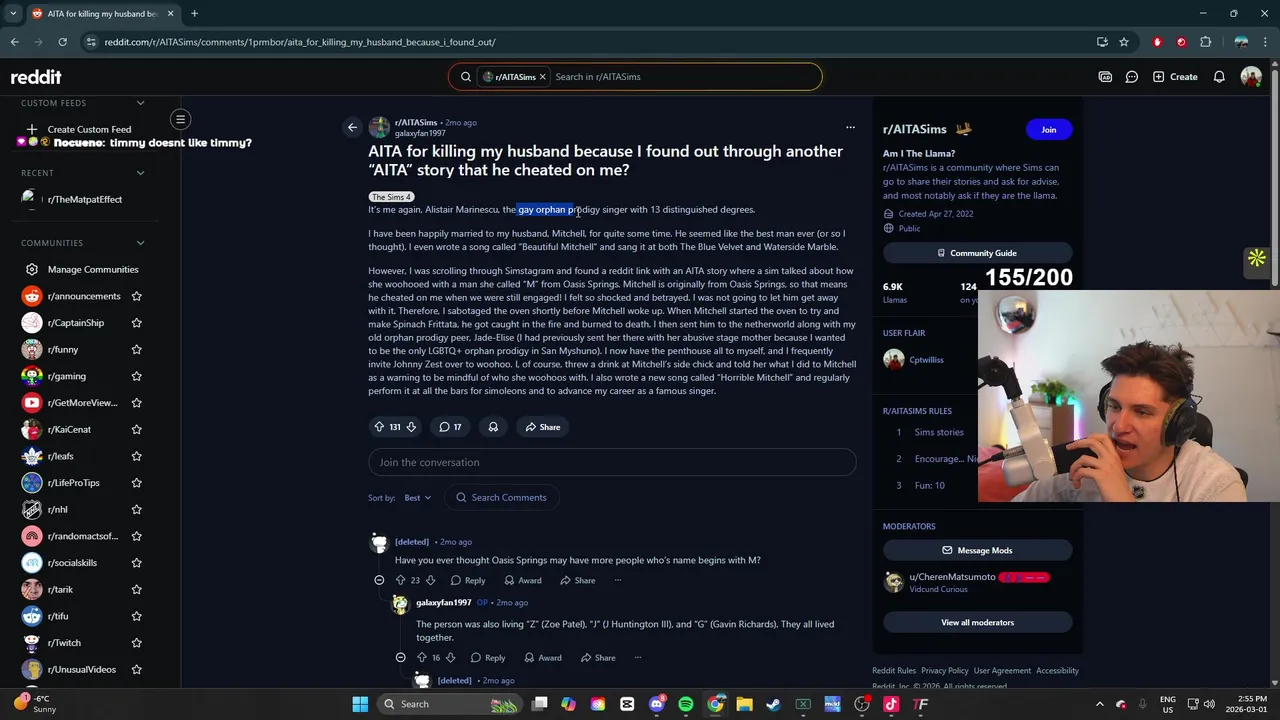Favorite r/leafs with star
This screenshot has width=1280, height=720.
point(137,456)
